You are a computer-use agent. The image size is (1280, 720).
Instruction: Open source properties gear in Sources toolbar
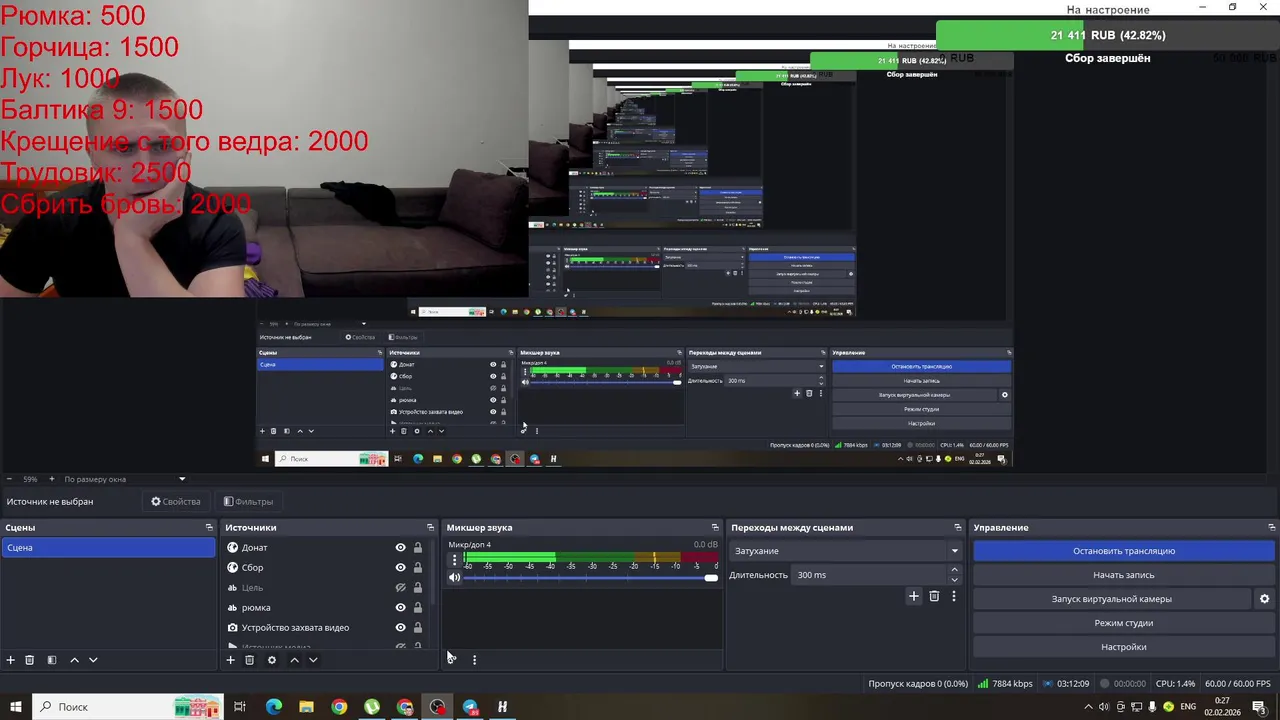coord(272,660)
